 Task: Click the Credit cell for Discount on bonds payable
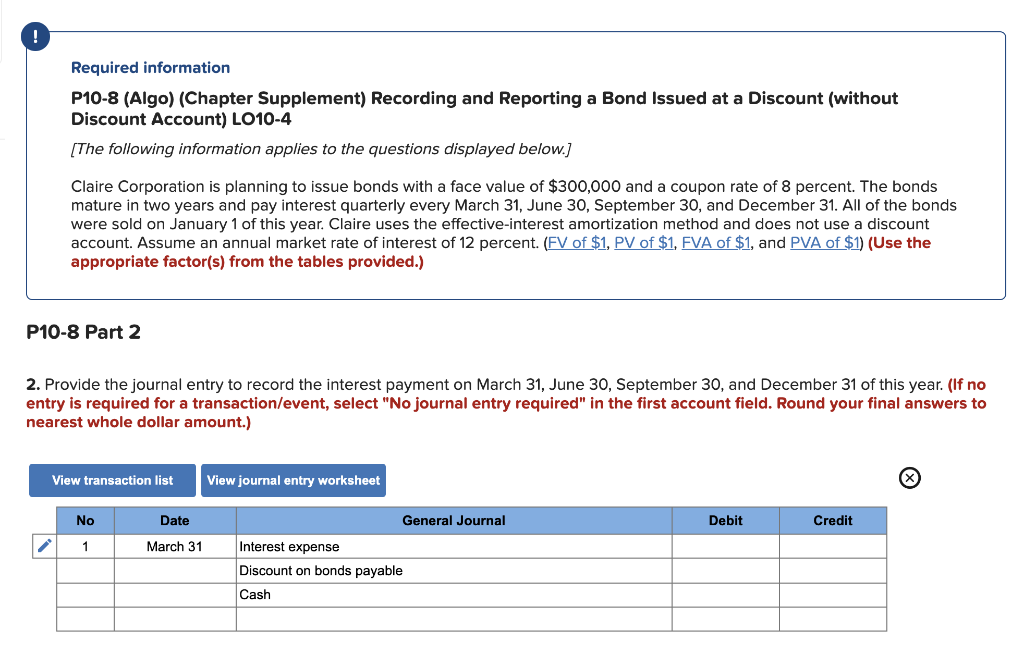pyautogui.click(x=832, y=570)
